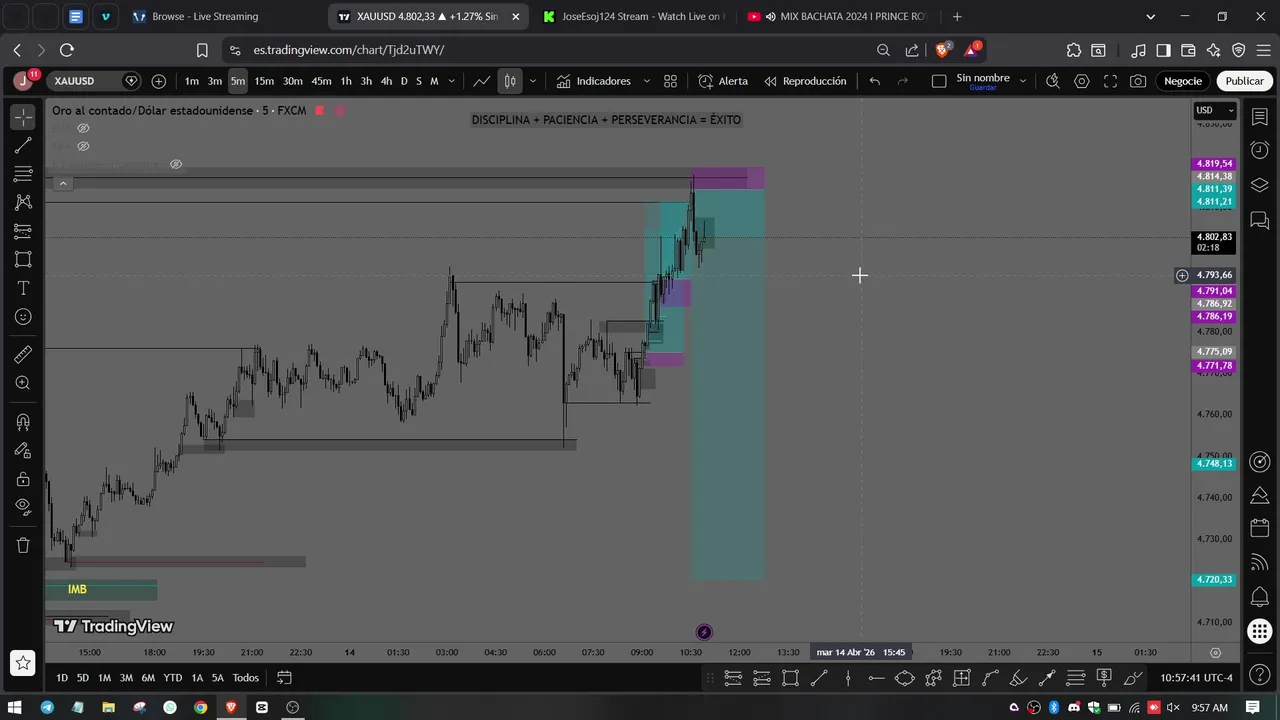Open the Indicadores menu
This screenshot has width=1280, height=720.
pos(594,81)
